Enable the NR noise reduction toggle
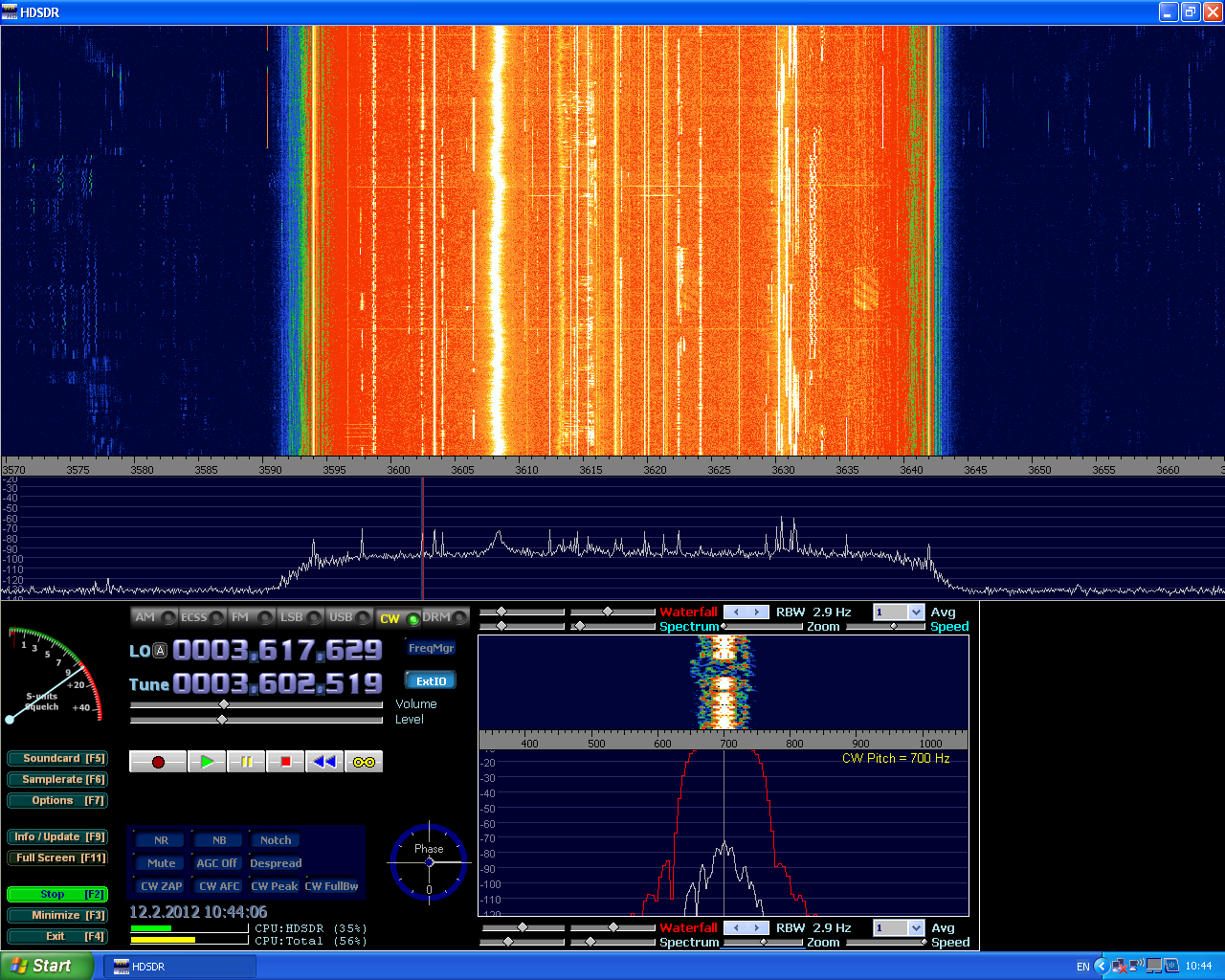1225x980 pixels. [x=161, y=840]
